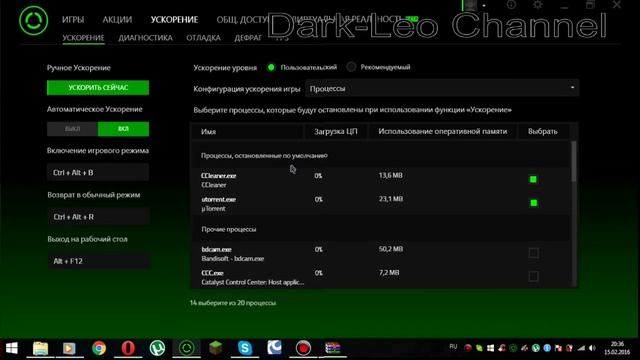
Task: Open dropdown arrow beside user avatar
Action: (484, 5)
